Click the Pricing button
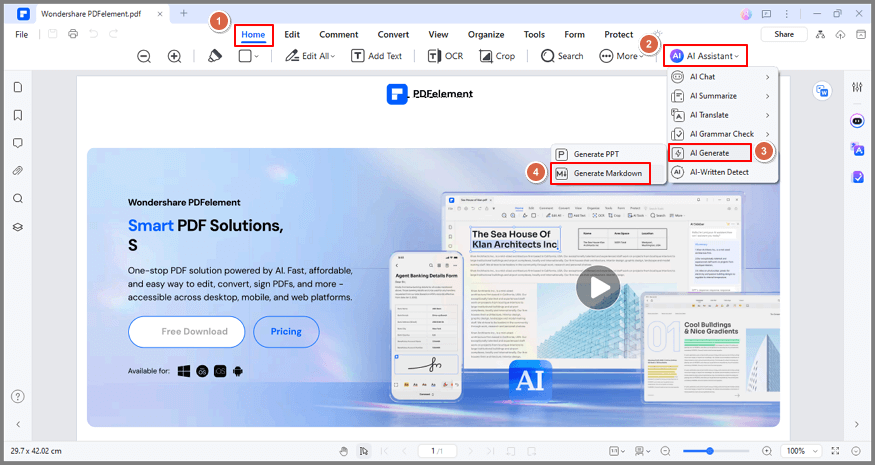The height and width of the screenshot is (465, 875). [286, 332]
